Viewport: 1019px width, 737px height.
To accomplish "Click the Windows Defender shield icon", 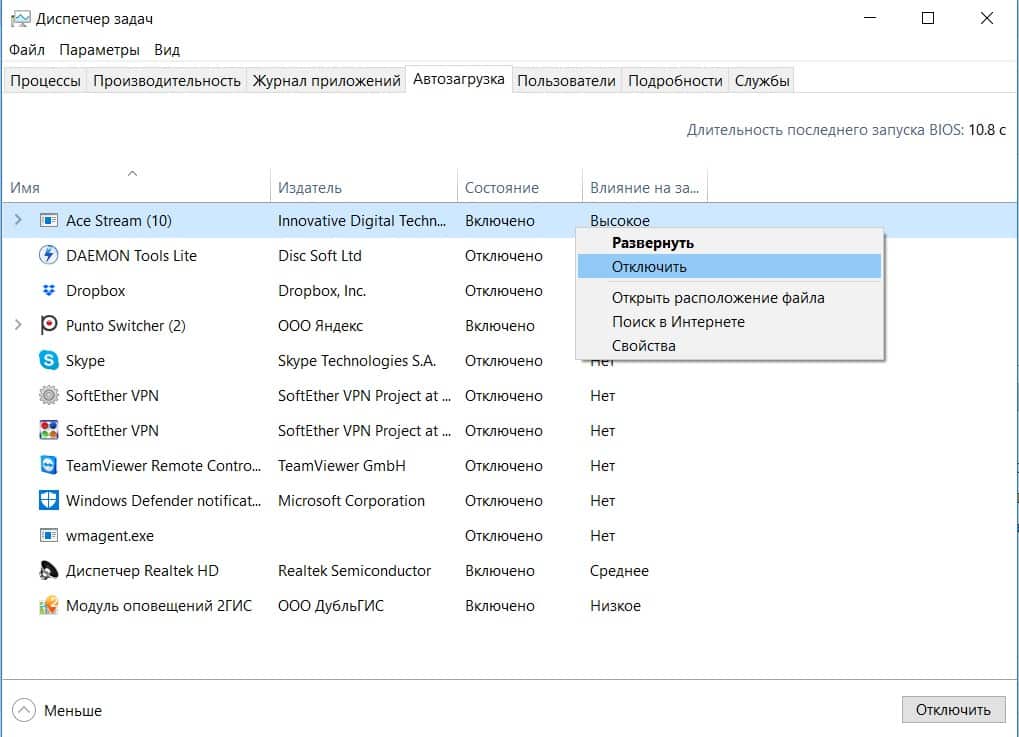I will (x=48, y=501).
